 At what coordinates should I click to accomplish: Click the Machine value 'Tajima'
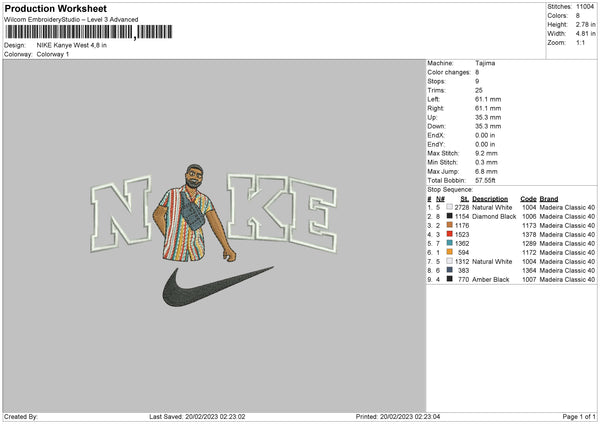[x=485, y=63]
